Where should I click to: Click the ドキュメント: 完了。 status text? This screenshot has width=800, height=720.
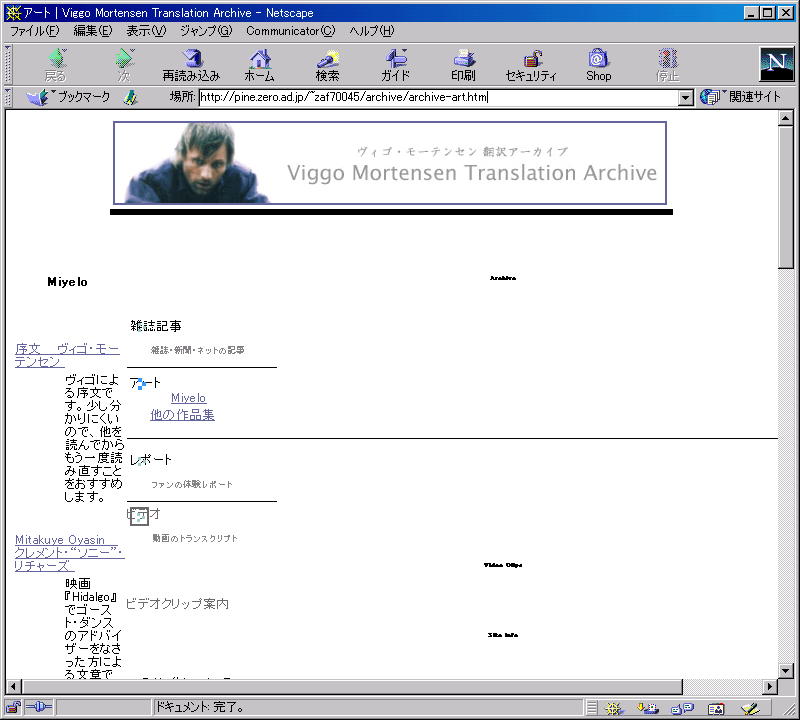click(x=199, y=707)
